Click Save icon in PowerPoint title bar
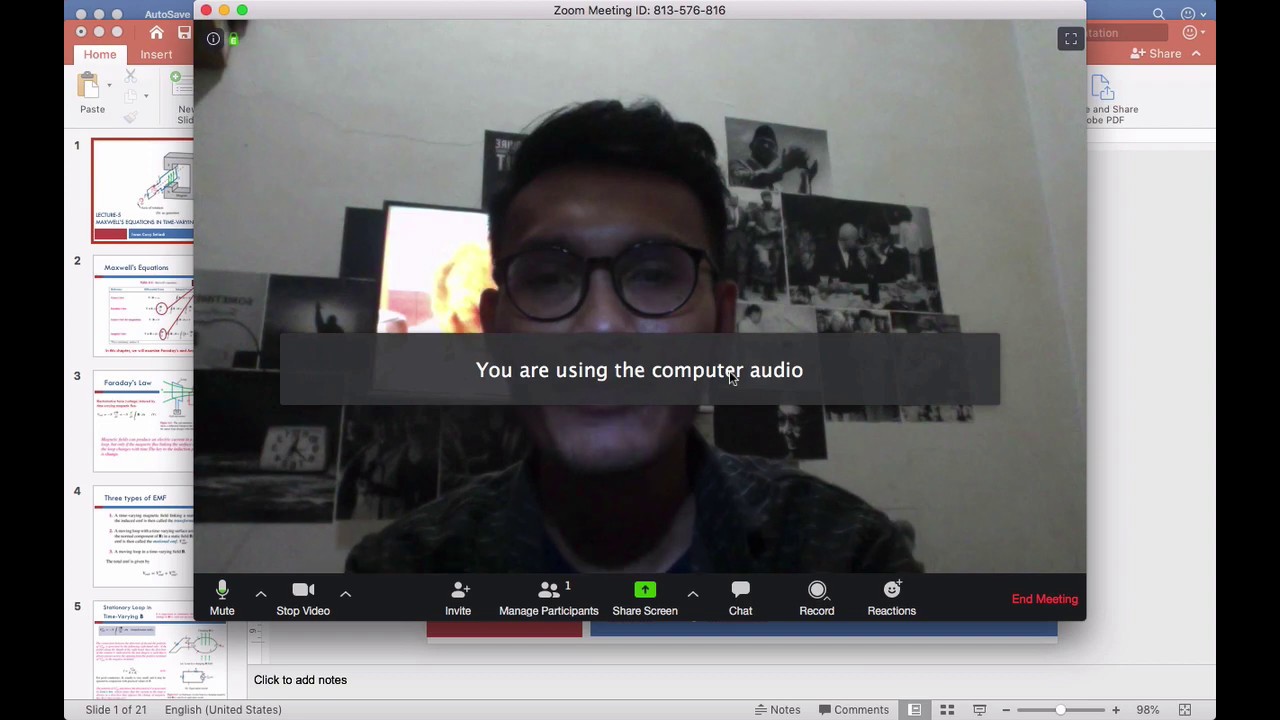 click(184, 33)
